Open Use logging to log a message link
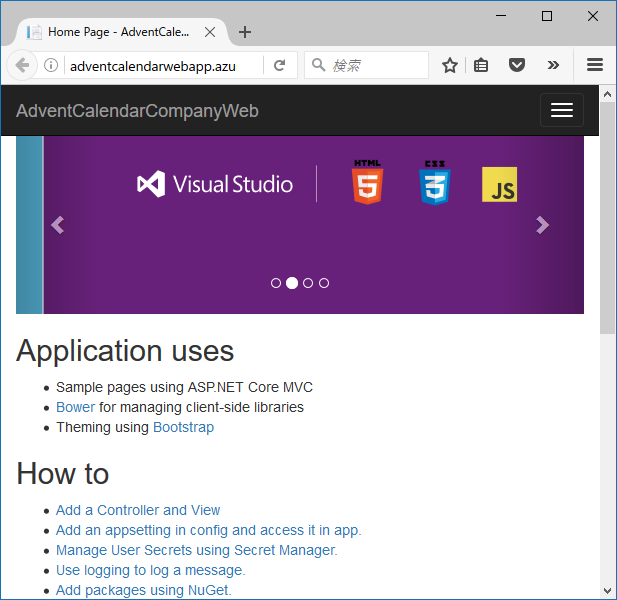The image size is (617, 600). tap(151, 570)
